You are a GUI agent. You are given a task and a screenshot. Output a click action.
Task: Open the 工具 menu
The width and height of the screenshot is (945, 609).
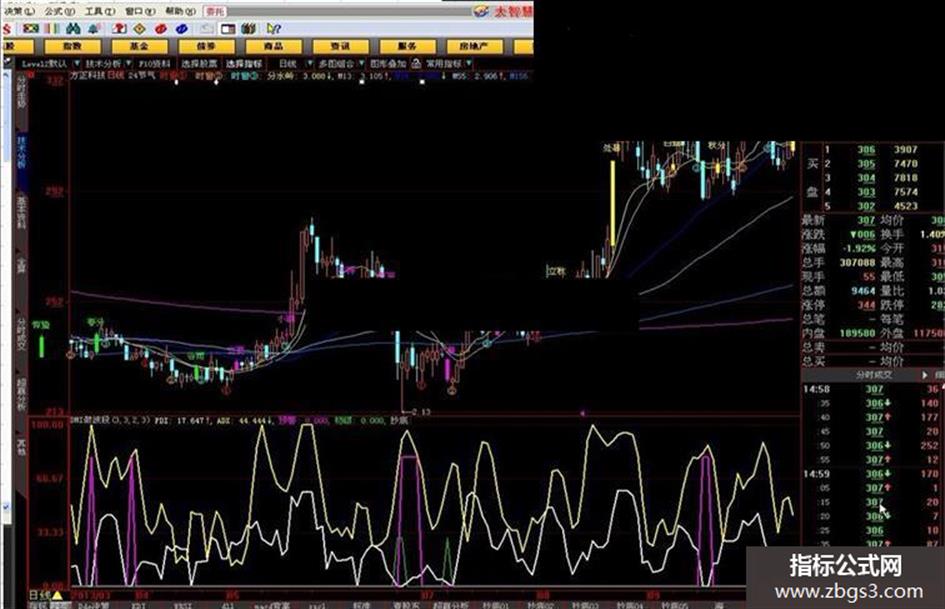(x=99, y=11)
